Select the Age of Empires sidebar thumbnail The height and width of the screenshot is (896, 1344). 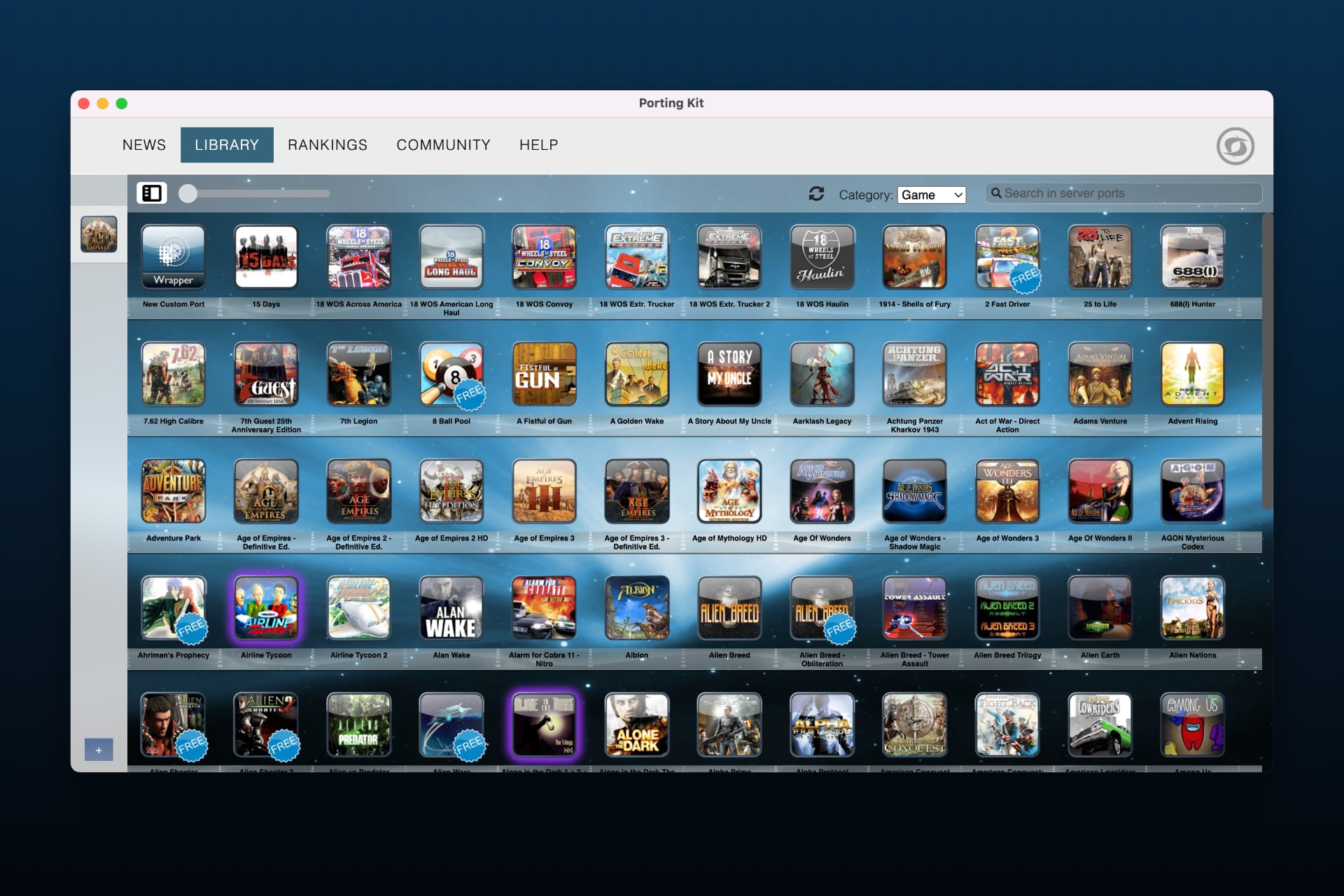click(99, 234)
